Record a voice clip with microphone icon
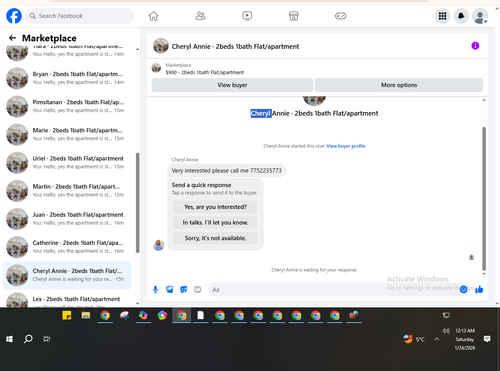Viewport: 500px width, 371px height. pos(155,289)
